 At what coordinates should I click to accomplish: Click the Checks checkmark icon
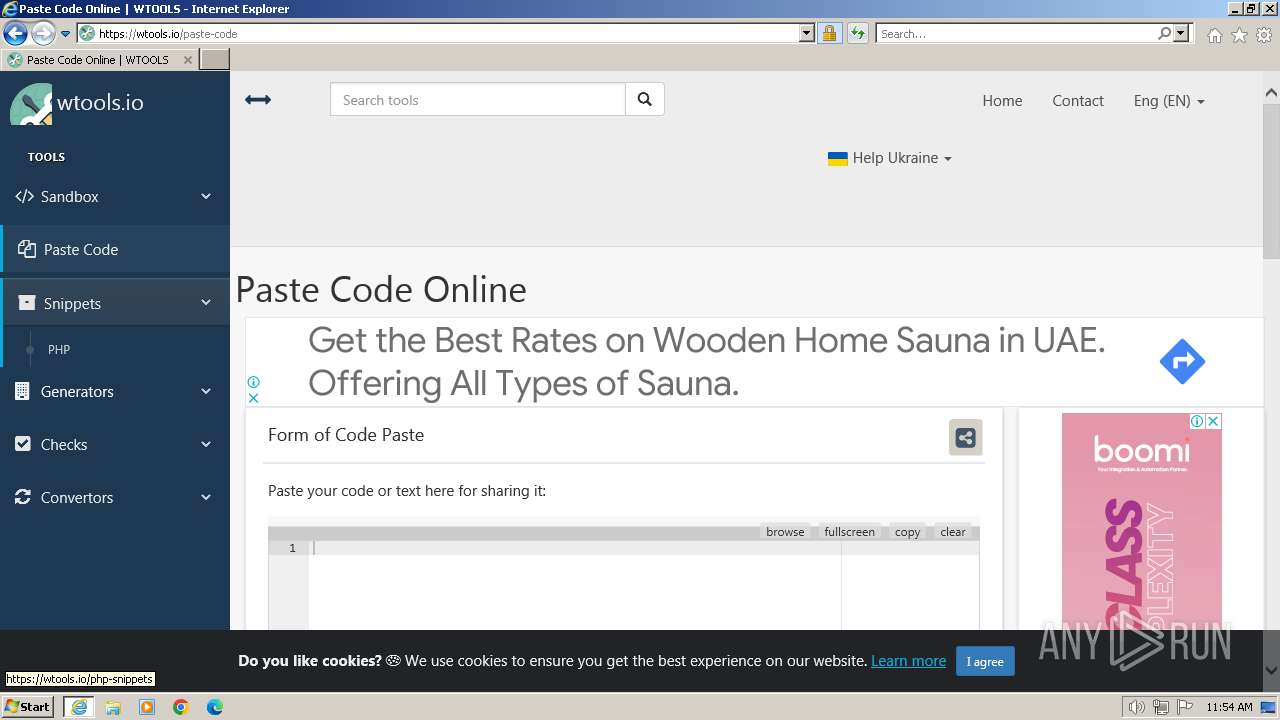[x=22, y=444]
